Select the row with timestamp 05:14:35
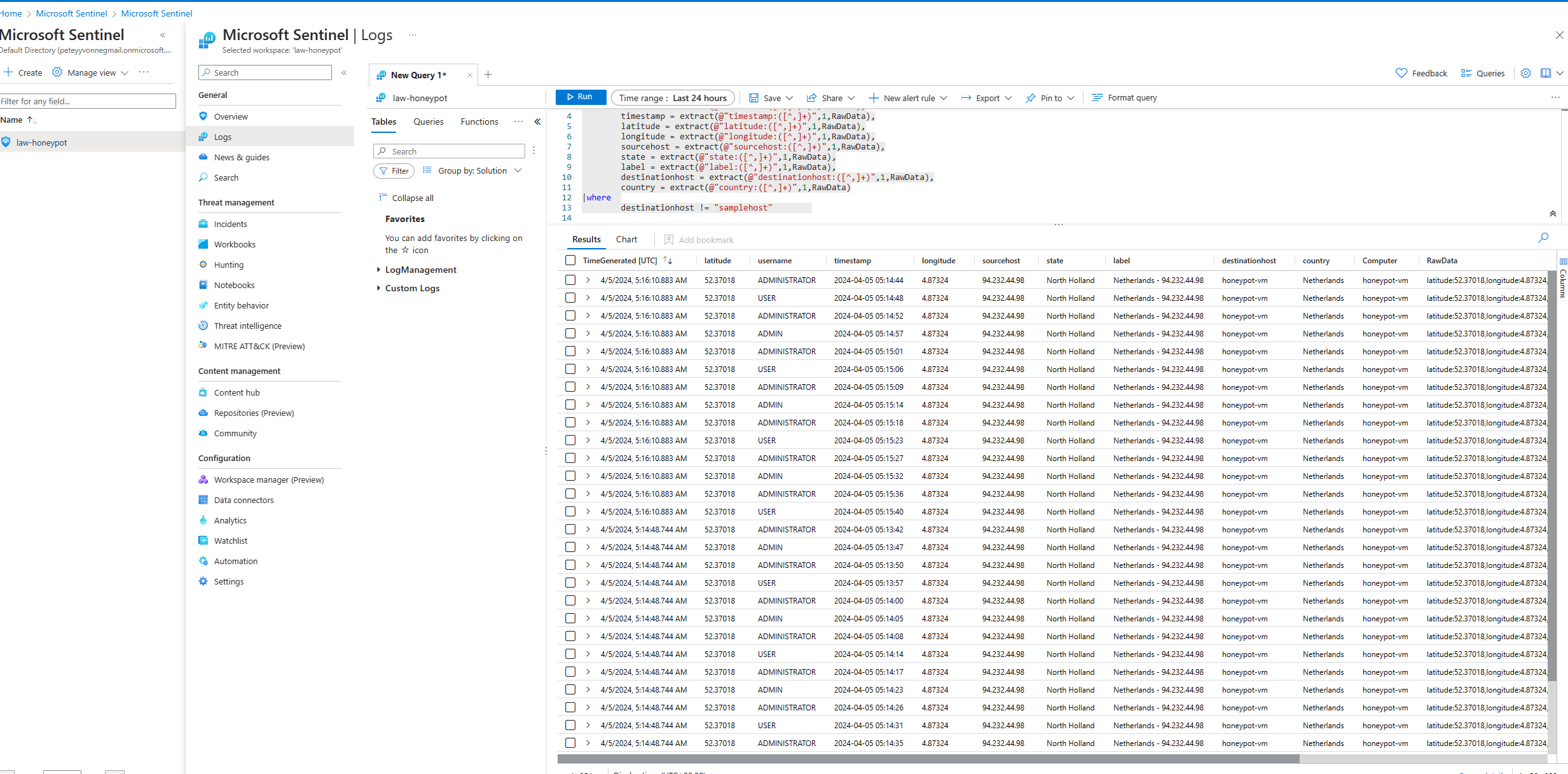The width and height of the screenshot is (1568, 774). 570,743
